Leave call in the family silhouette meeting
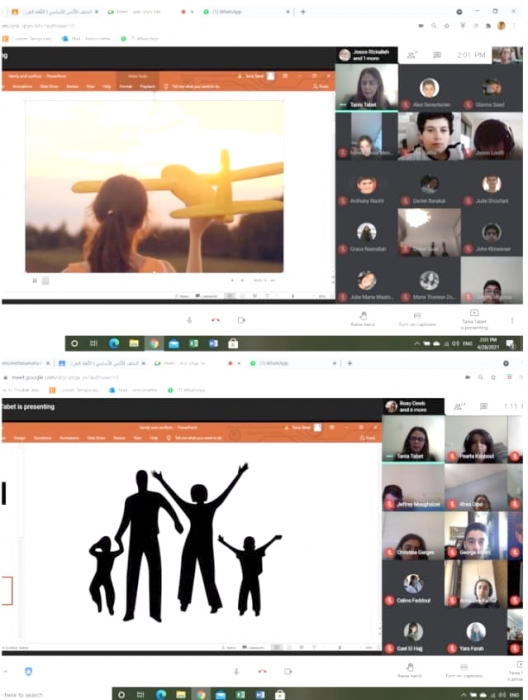This screenshot has height=700, width=528. coord(262,671)
